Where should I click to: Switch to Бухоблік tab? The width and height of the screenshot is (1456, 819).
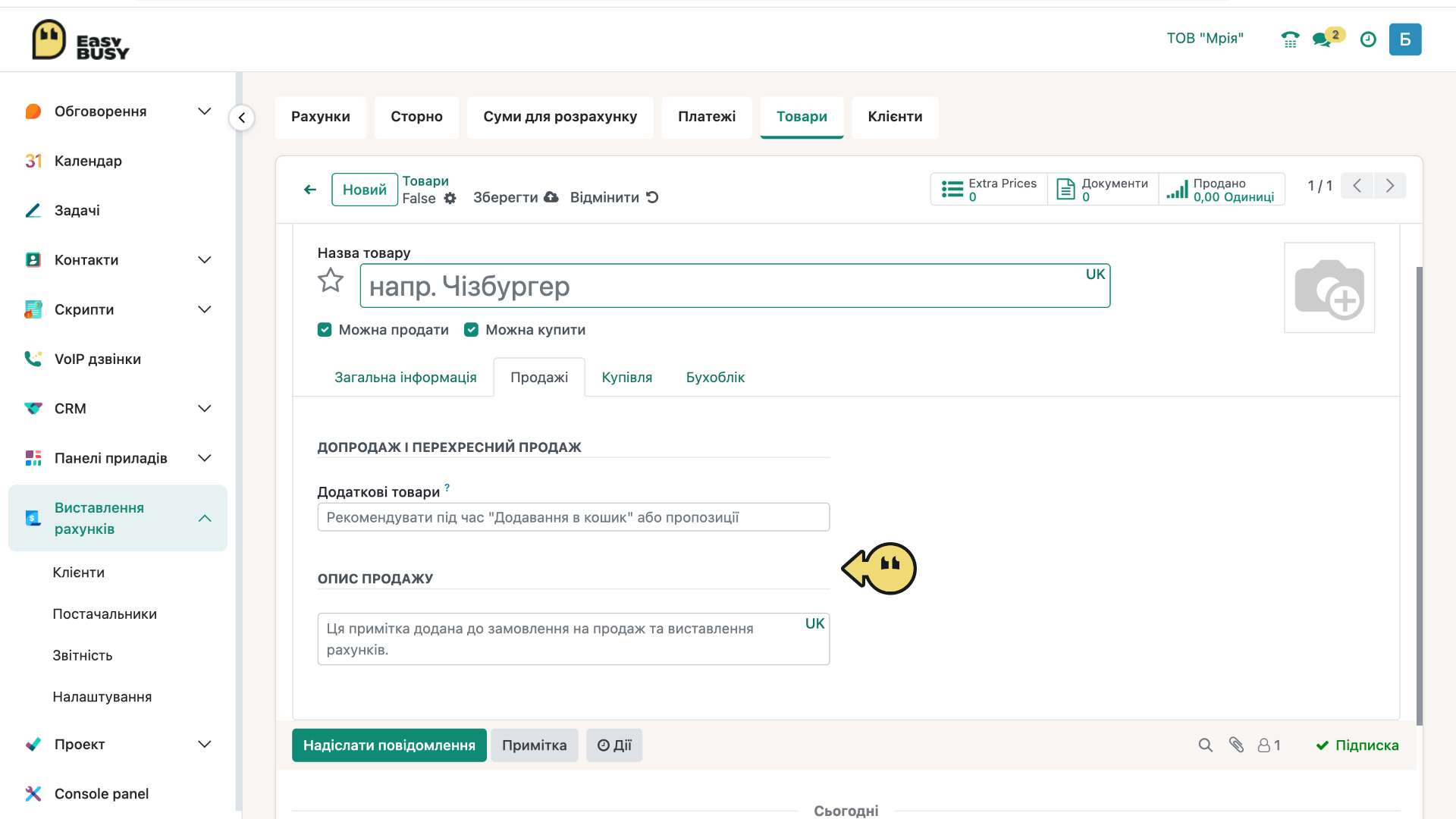tap(715, 378)
